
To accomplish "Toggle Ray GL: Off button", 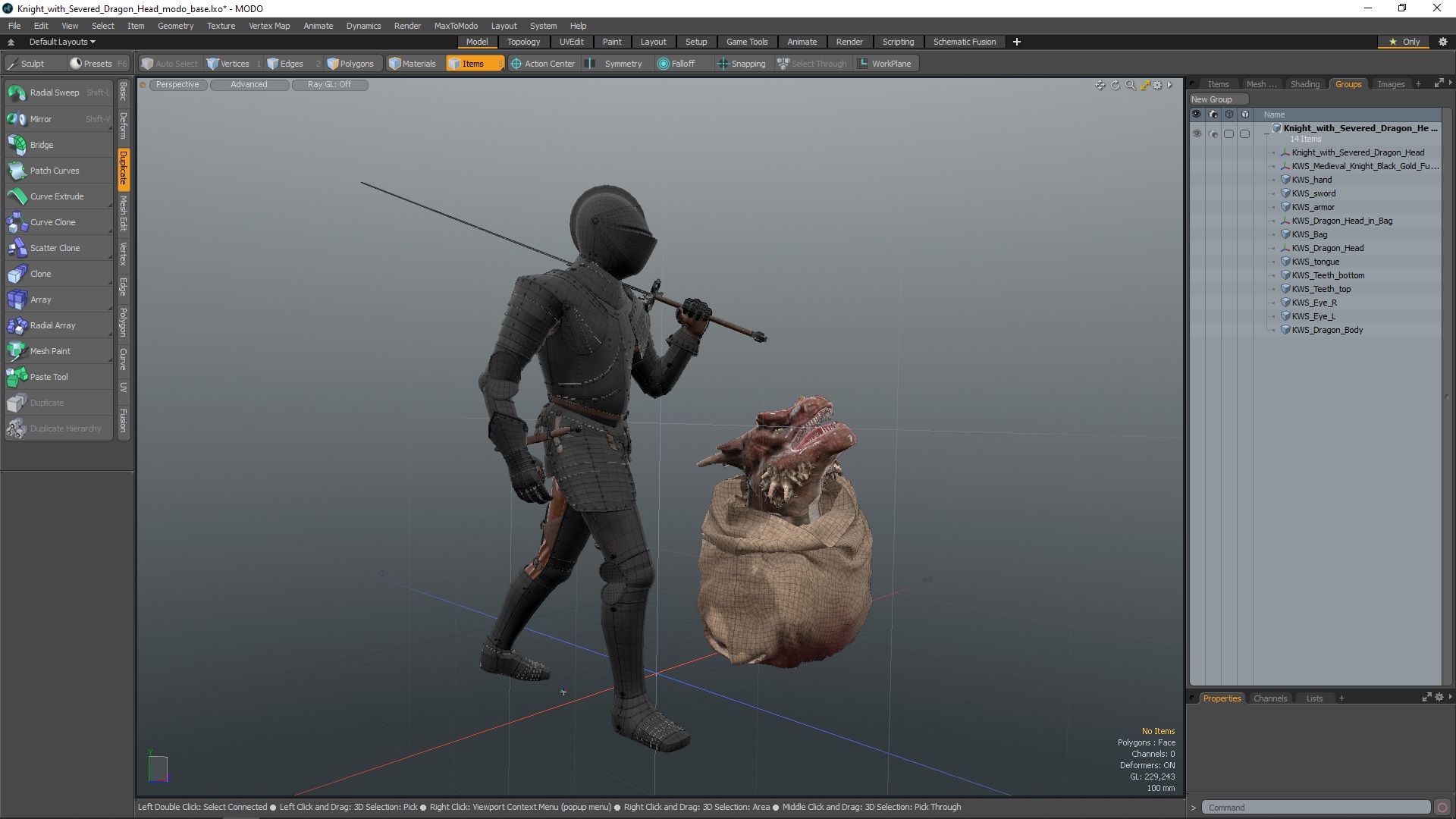I will tap(329, 85).
